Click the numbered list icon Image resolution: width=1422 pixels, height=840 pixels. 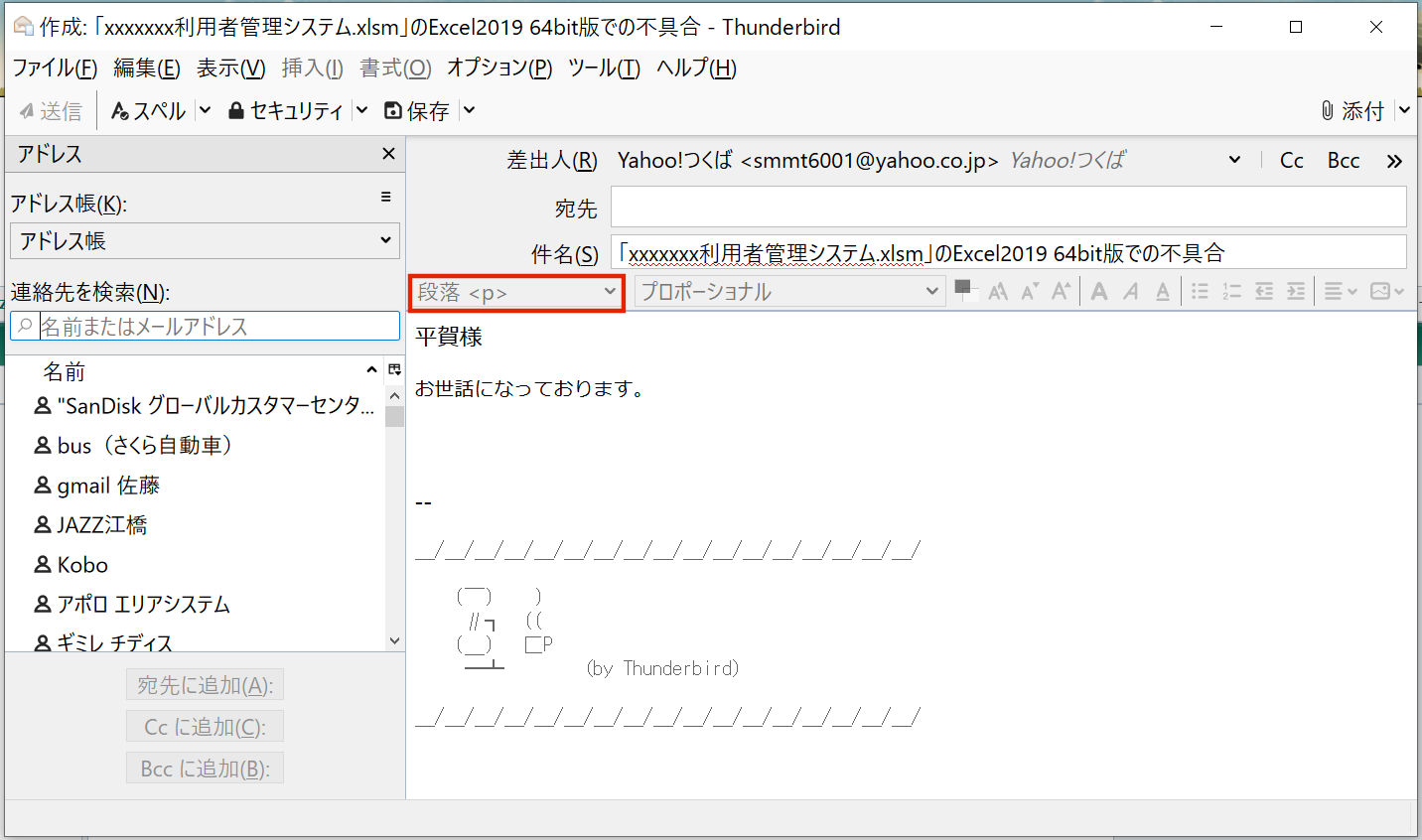click(1231, 291)
